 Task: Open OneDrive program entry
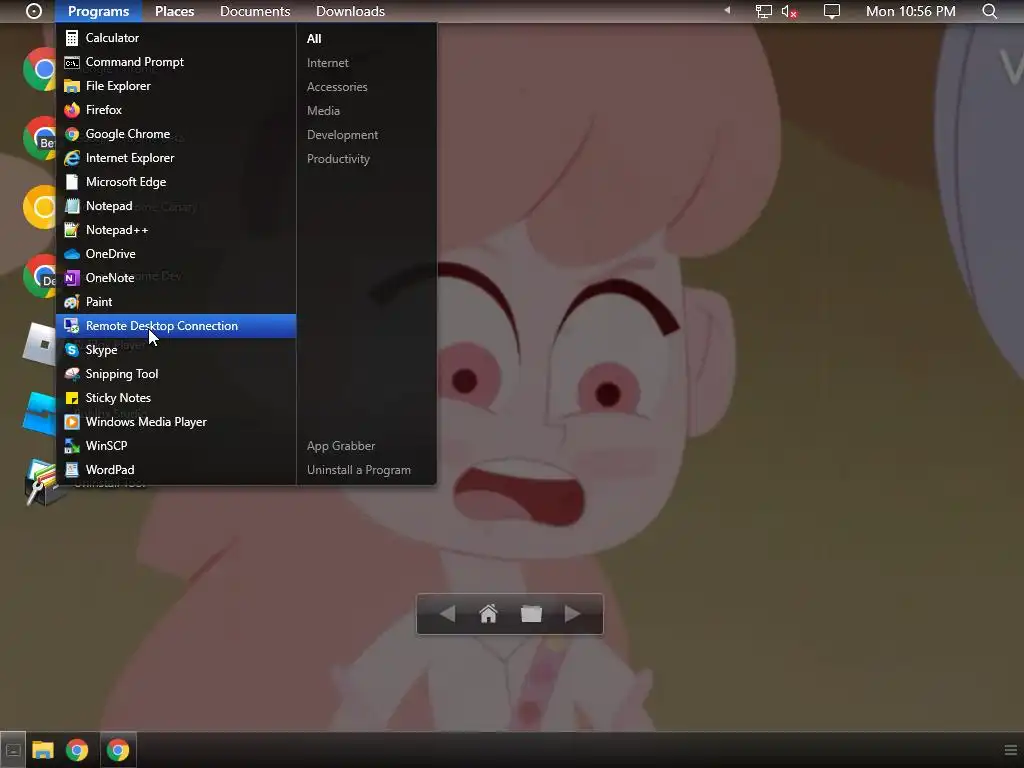point(176,254)
